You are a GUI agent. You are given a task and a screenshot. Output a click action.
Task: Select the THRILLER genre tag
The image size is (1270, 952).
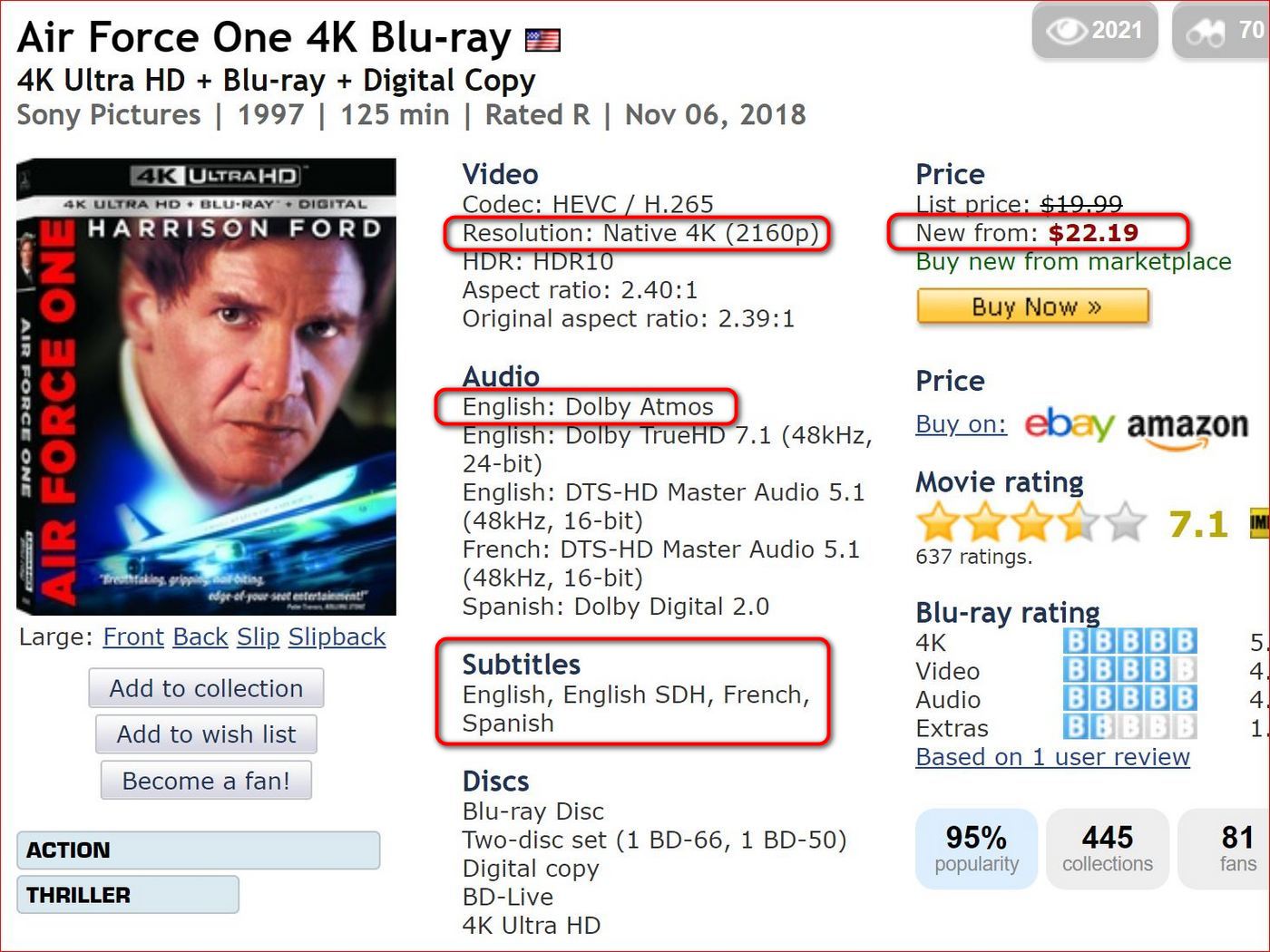click(x=128, y=895)
